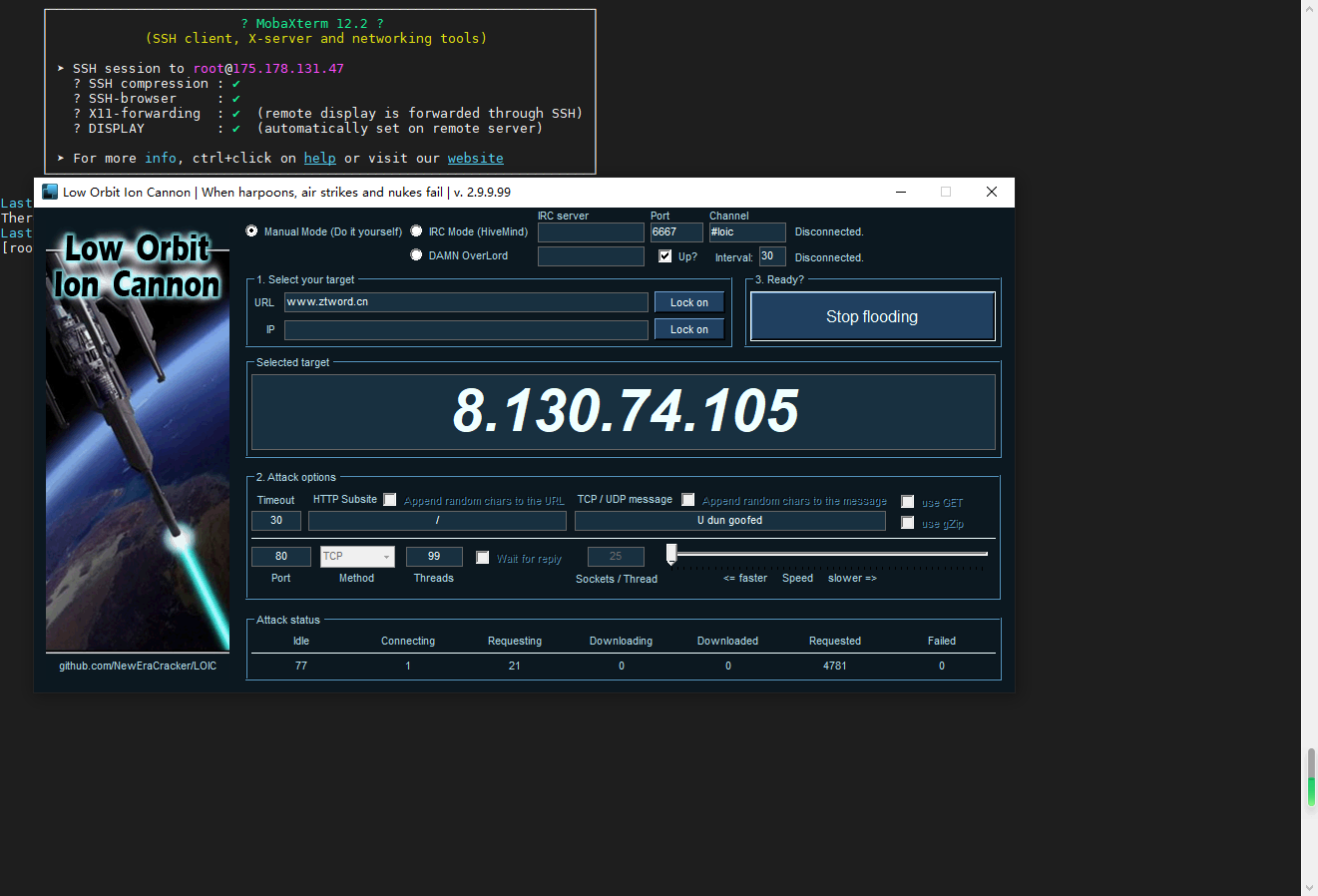
Task: Click Lock on next to IP field
Action: click(x=689, y=329)
